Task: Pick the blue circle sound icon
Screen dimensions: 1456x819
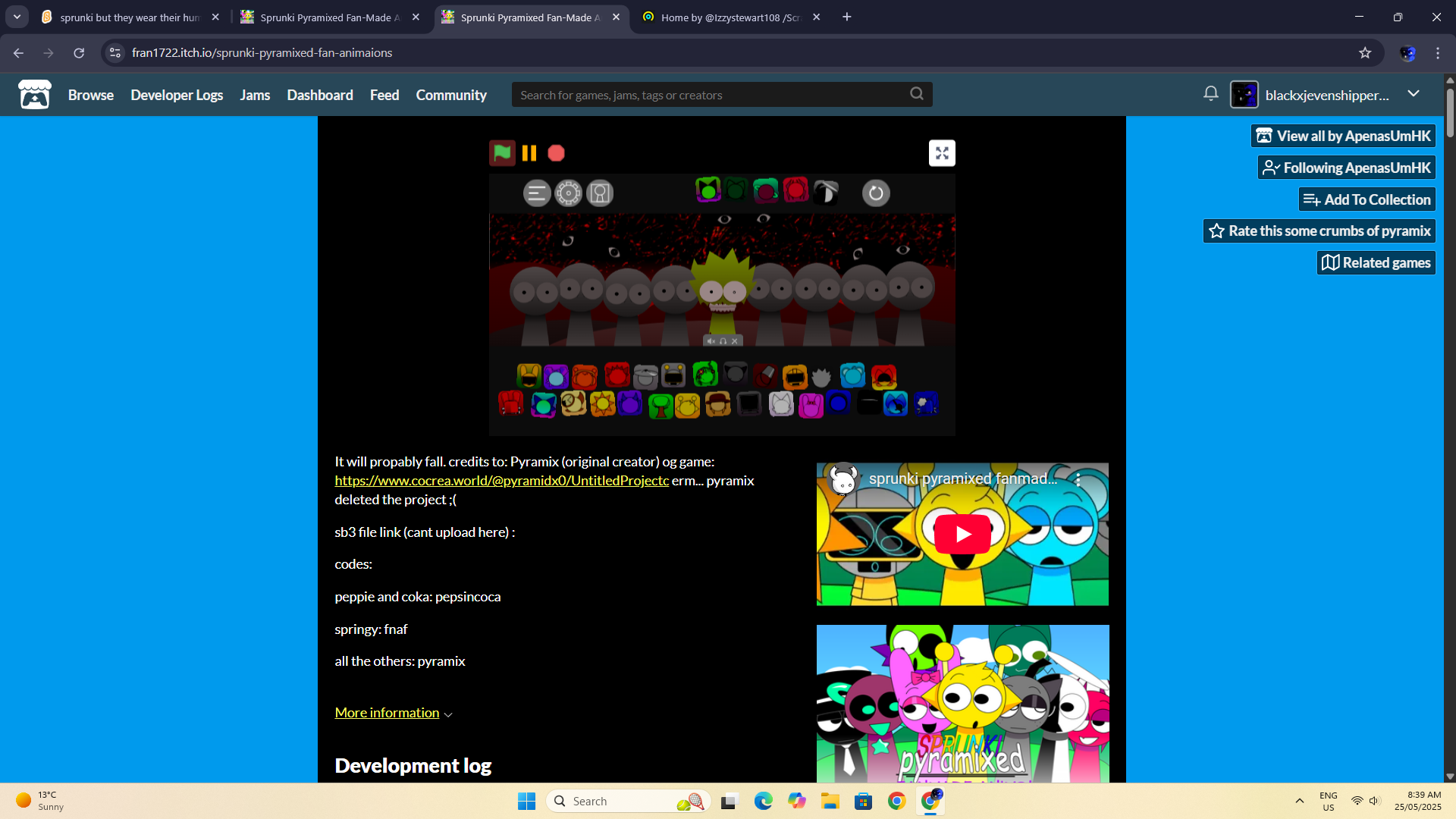Action: pos(839,403)
